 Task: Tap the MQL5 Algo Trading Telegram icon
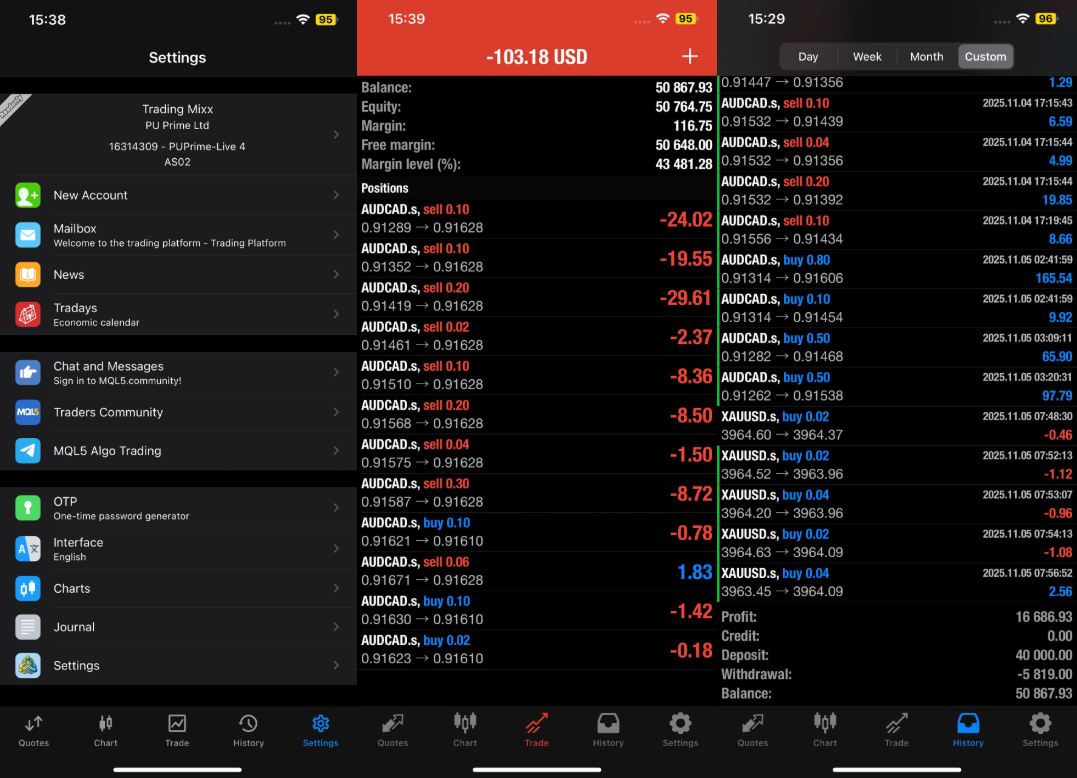pyautogui.click(x=28, y=451)
